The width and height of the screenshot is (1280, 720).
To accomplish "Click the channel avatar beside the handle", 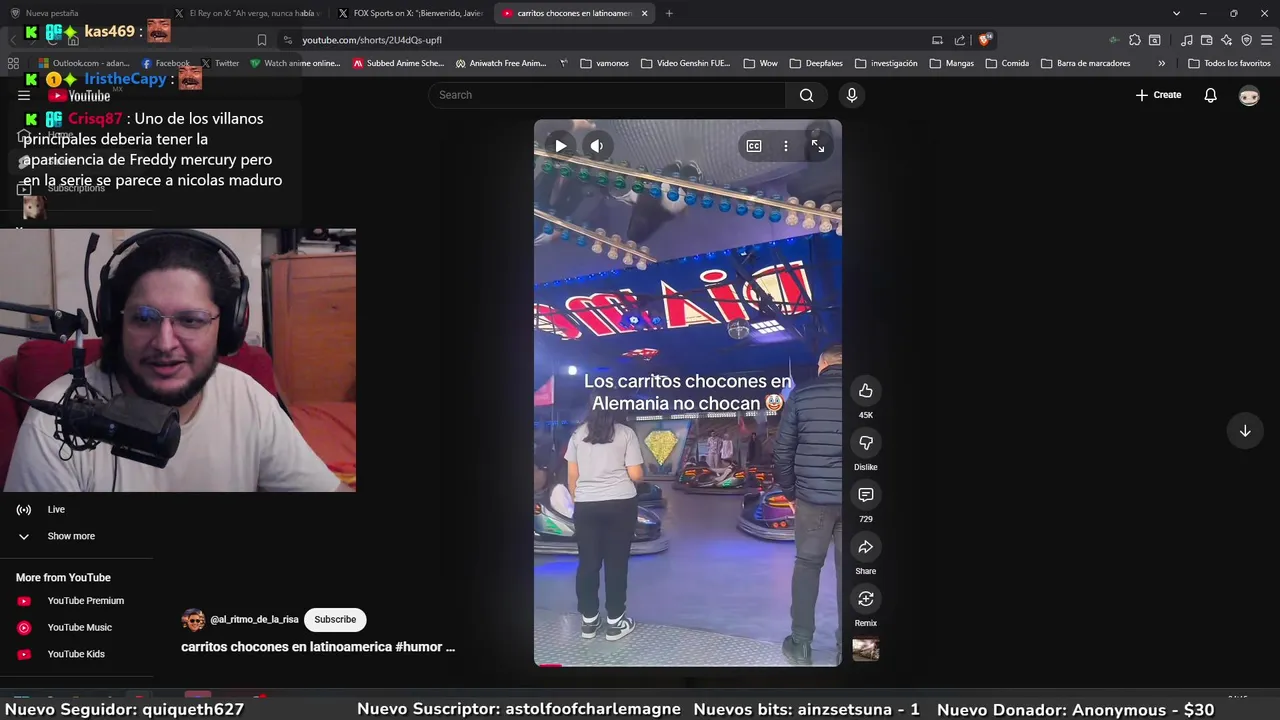I will [x=193, y=620].
